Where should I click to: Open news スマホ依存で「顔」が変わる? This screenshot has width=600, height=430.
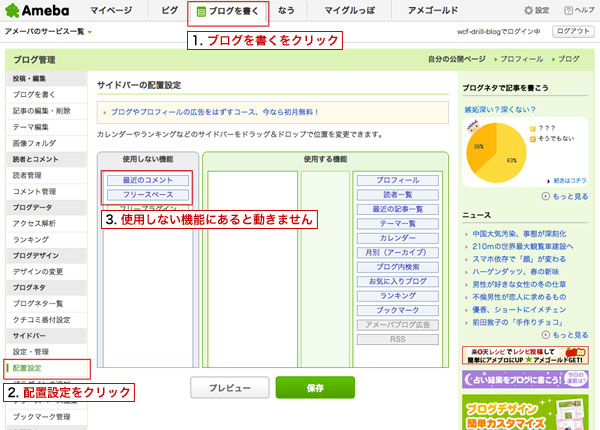tap(519, 259)
